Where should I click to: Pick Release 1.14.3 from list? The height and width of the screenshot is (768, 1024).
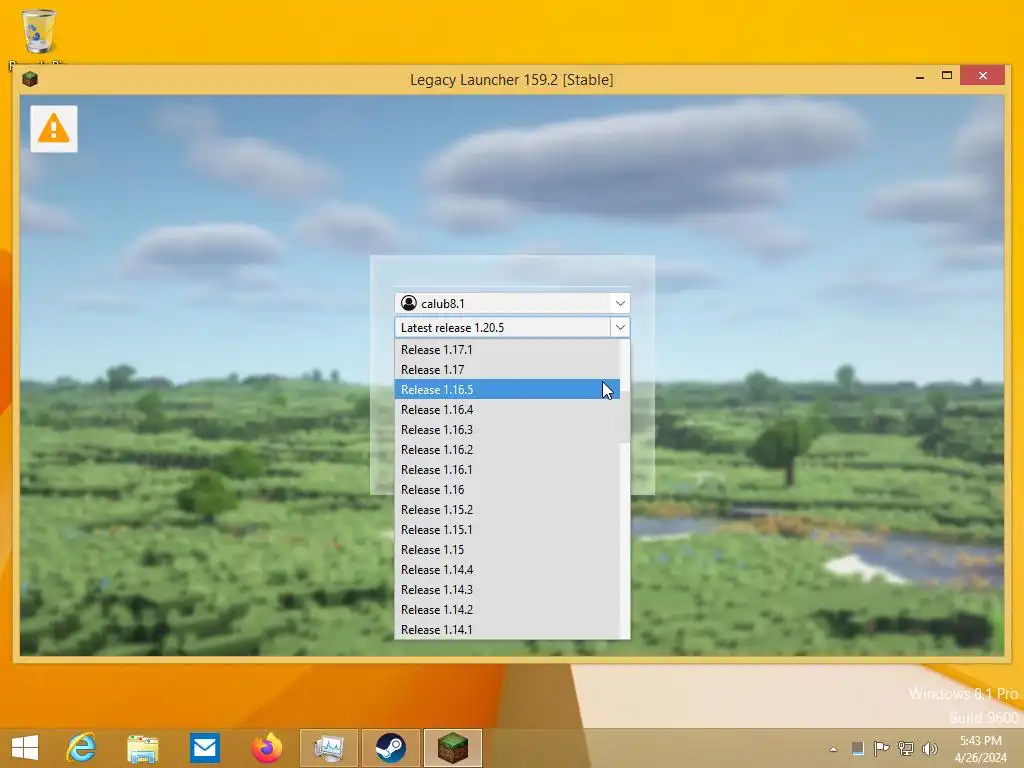507,590
